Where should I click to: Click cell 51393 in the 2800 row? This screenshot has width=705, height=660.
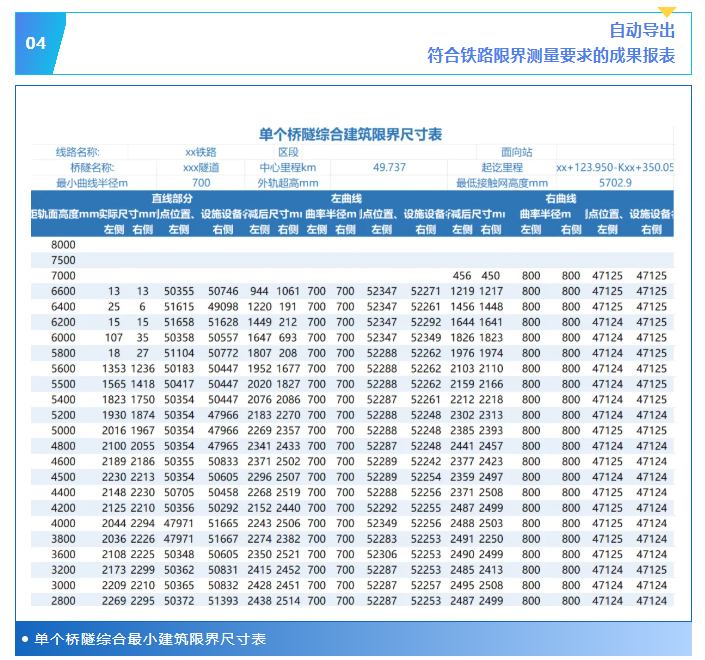(223, 601)
